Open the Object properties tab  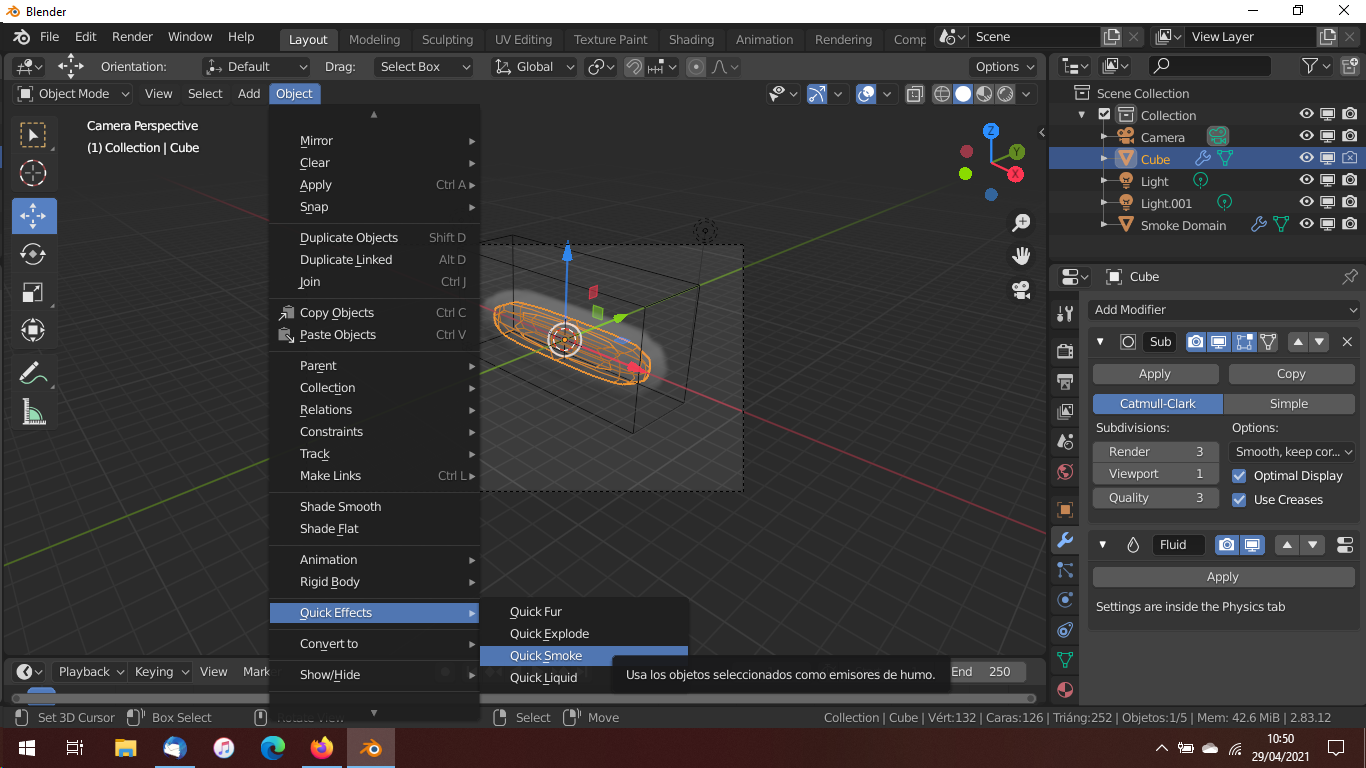pyautogui.click(x=1065, y=509)
